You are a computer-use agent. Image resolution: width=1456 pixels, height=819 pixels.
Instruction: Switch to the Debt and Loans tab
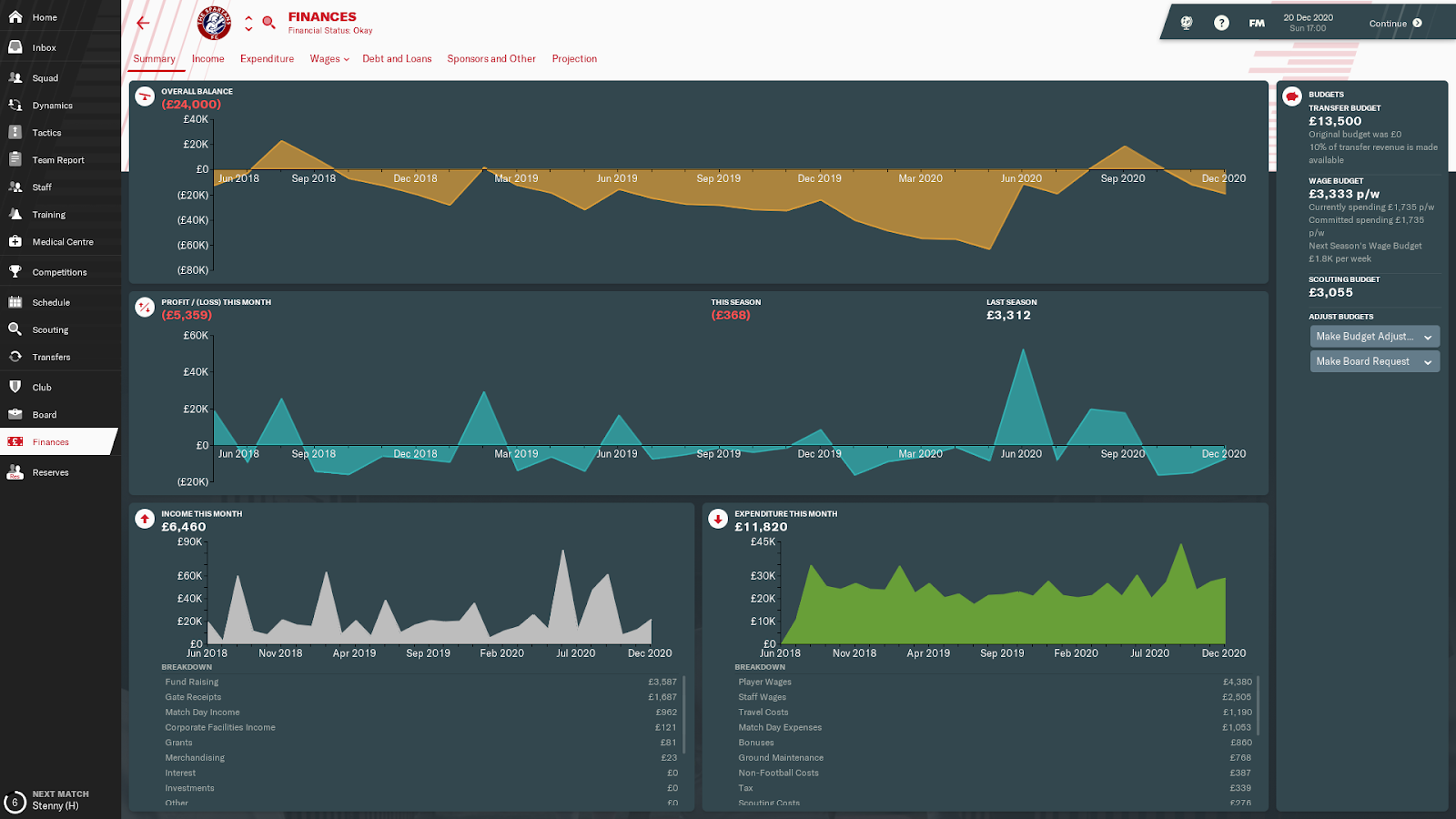397,59
